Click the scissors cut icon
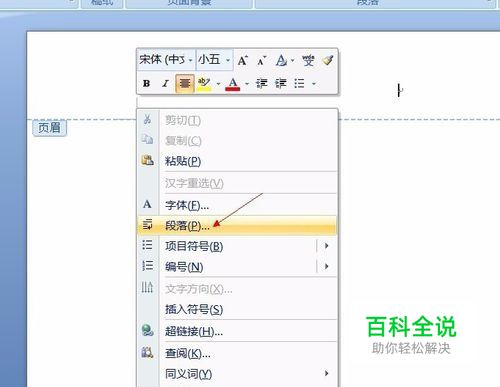The image size is (500, 387). point(147,119)
